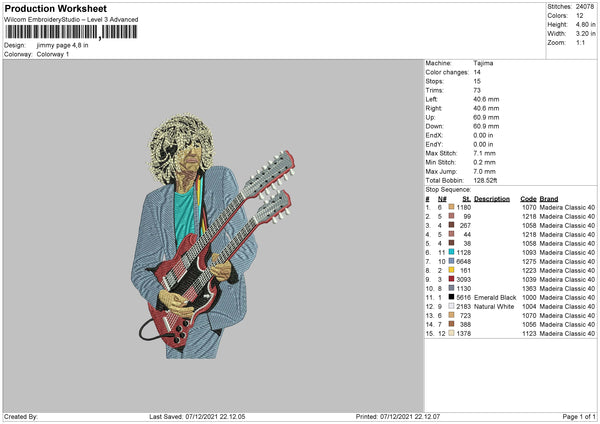Click the Production Worksheet title
This screenshot has height=424, width=600.
[55, 8]
